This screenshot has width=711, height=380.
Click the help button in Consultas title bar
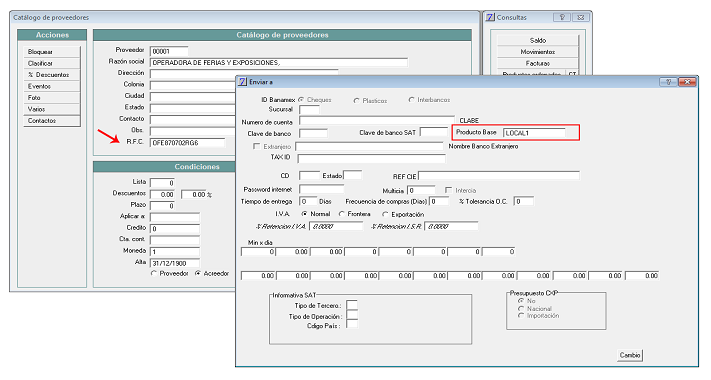pyautogui.click(x=562, y=17)
